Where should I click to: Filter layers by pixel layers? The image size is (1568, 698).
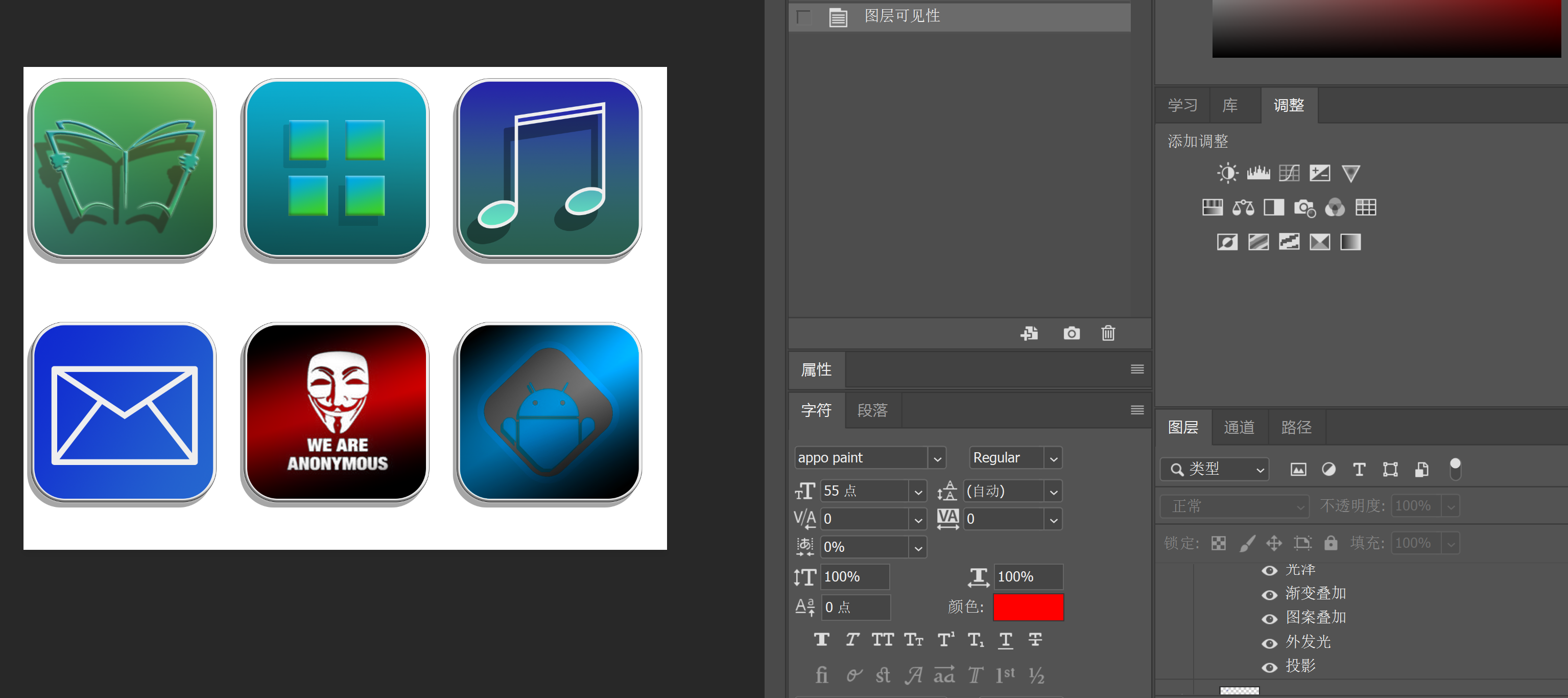[x=1298, y=469]
